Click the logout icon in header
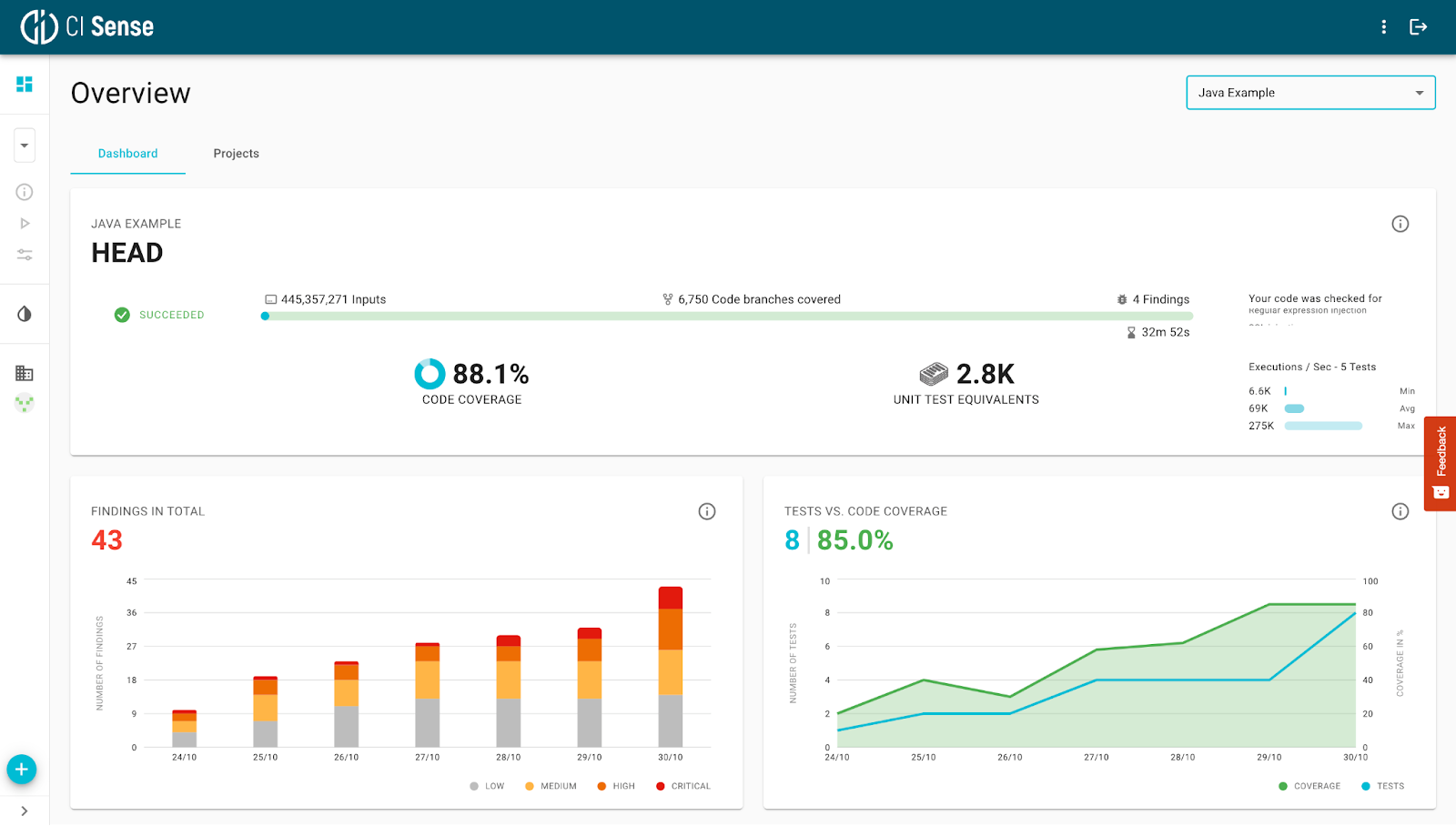Image resolution: width=1456 pixels, height=826 pixels. pos(1418,27)
